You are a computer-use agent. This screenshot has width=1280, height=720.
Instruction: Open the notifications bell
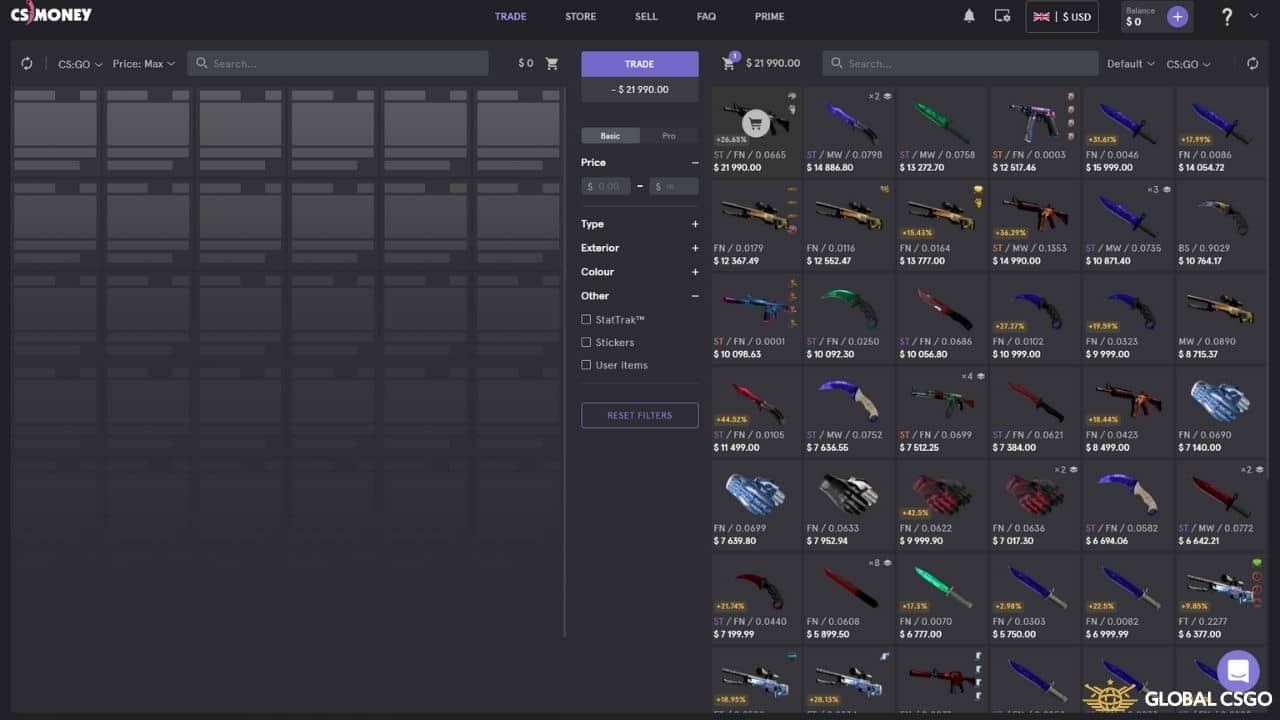point(969,16)
